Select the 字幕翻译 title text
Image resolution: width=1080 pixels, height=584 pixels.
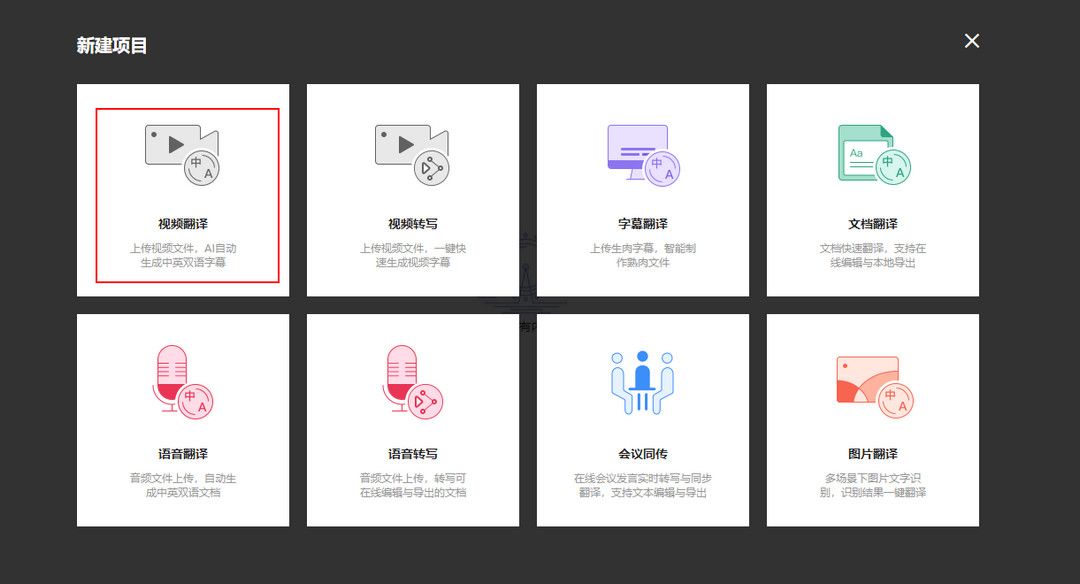[643, 224]
